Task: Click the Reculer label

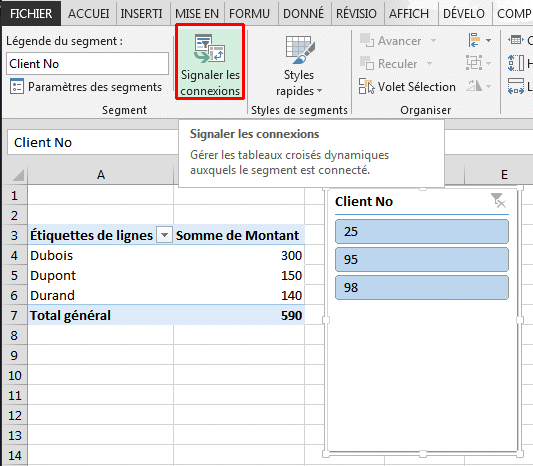Action: pyautogui.click(x=397, y=64)
